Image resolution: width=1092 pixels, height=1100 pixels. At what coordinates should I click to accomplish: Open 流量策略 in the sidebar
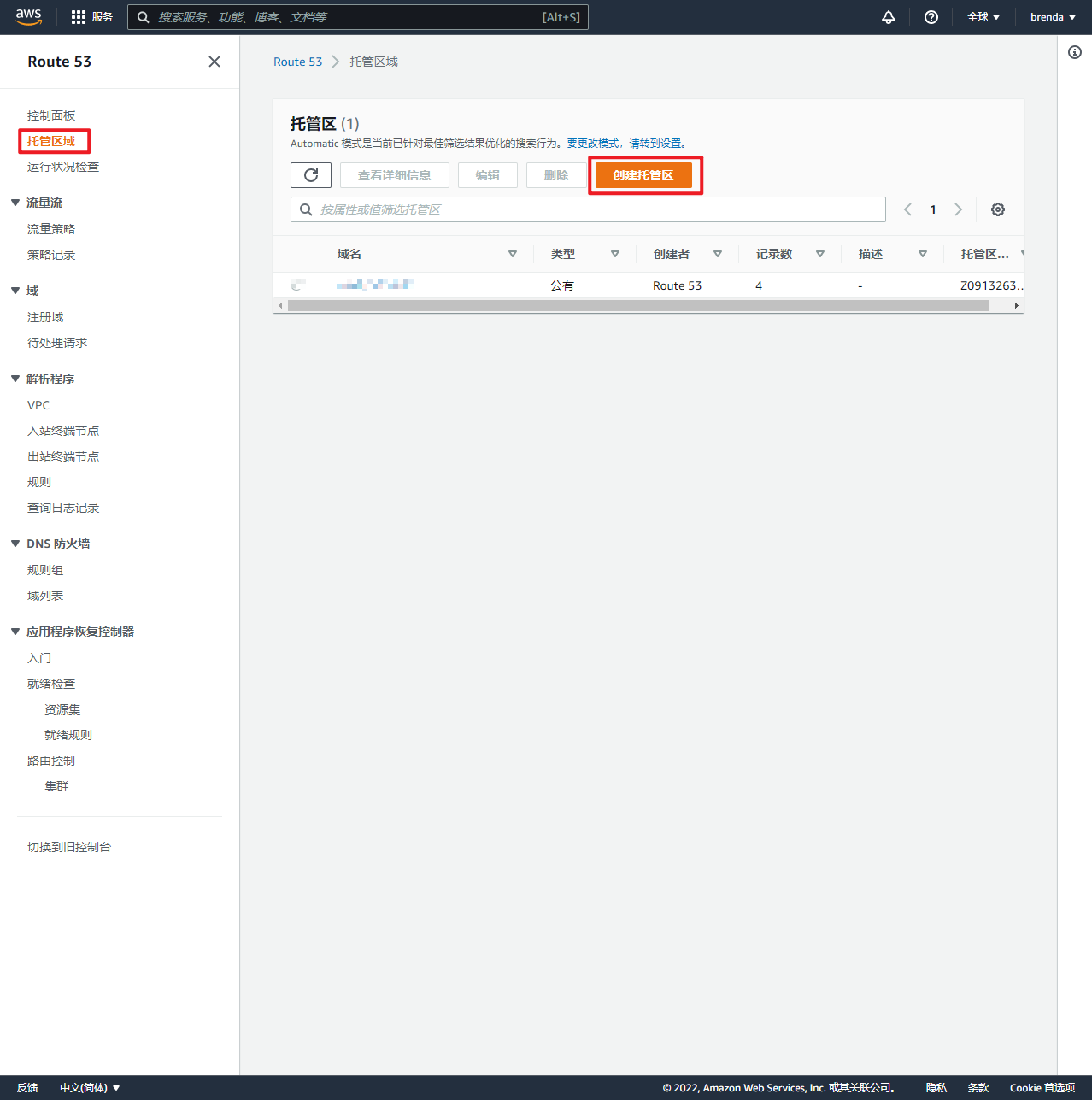pos(51,229)
